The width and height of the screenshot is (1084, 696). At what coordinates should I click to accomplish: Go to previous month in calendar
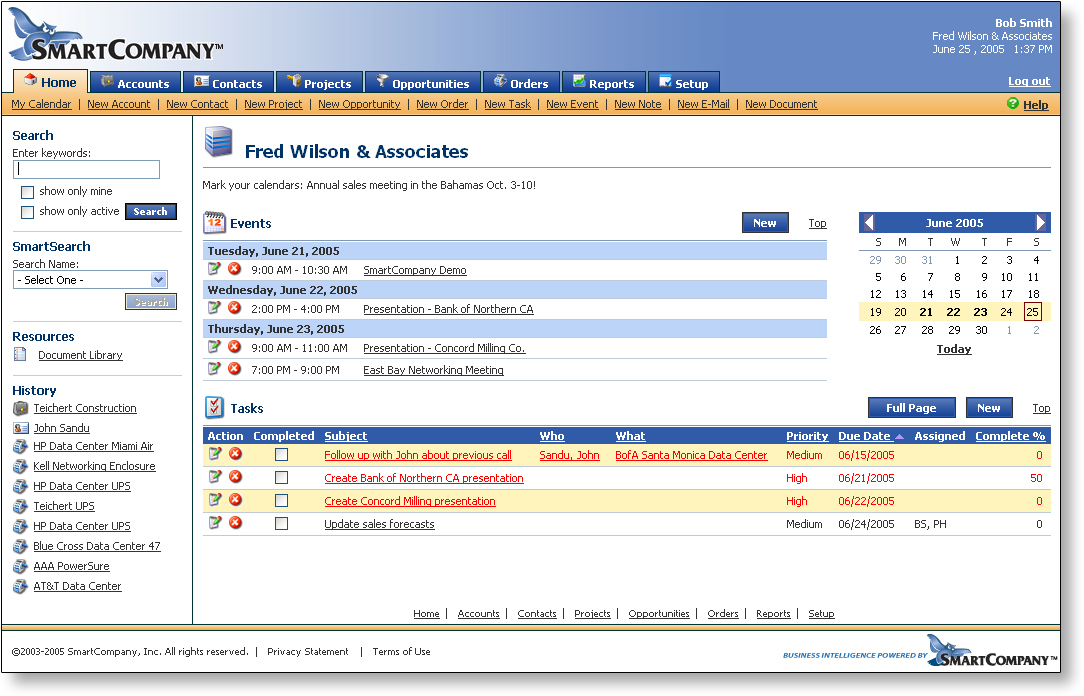point(869,223)
